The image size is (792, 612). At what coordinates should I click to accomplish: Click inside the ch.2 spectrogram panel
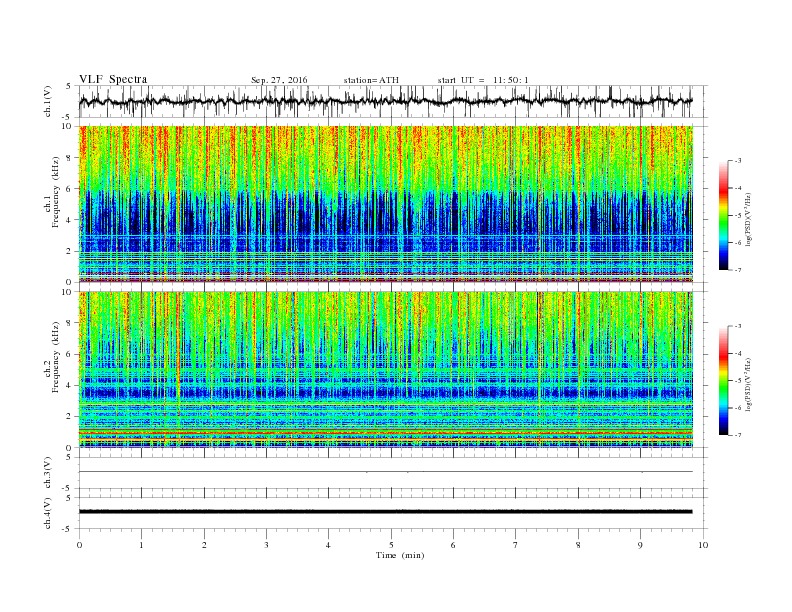(x=386, y=370)
